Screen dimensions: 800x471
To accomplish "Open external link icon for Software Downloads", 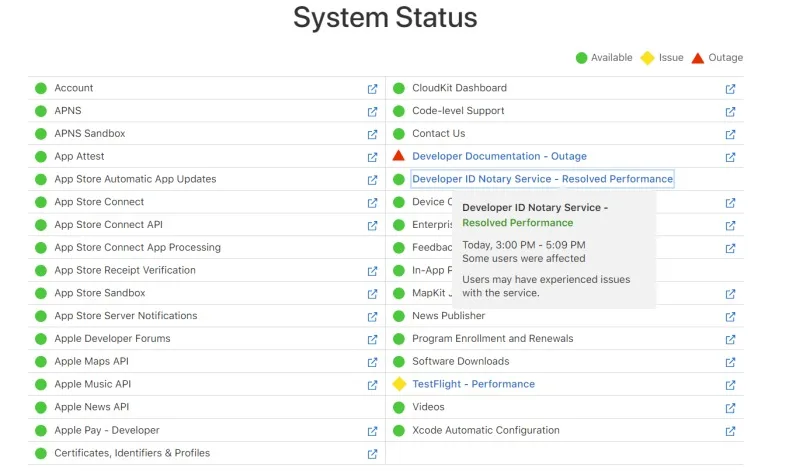I will (730, 362).
